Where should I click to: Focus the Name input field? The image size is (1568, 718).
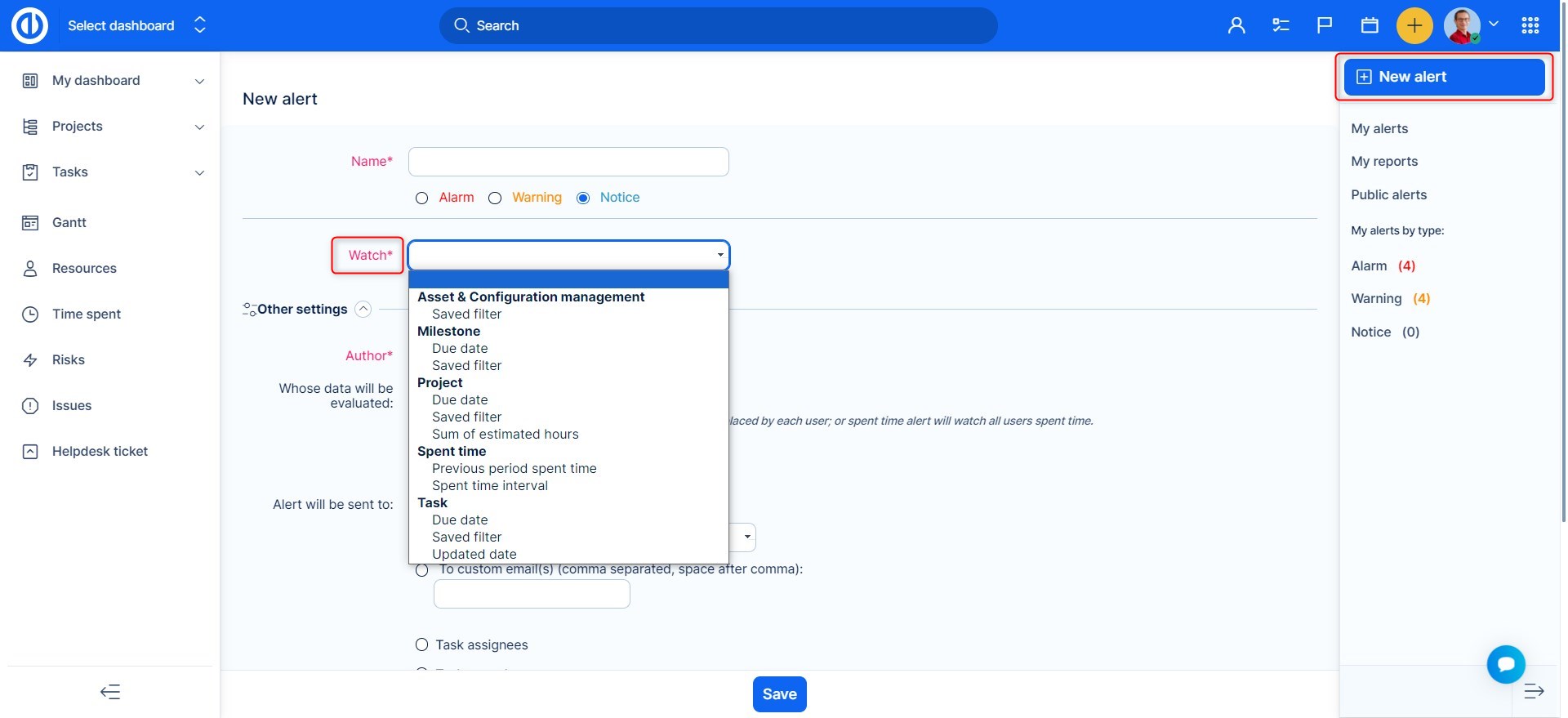(568, 162)
